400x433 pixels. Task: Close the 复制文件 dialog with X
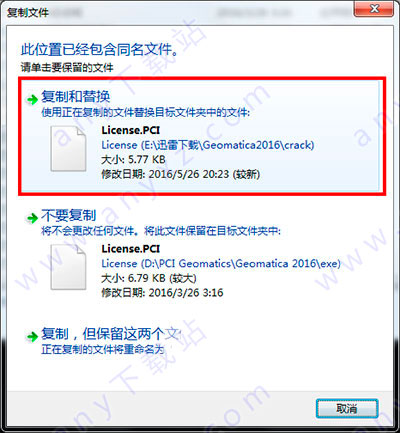point(374,8)
